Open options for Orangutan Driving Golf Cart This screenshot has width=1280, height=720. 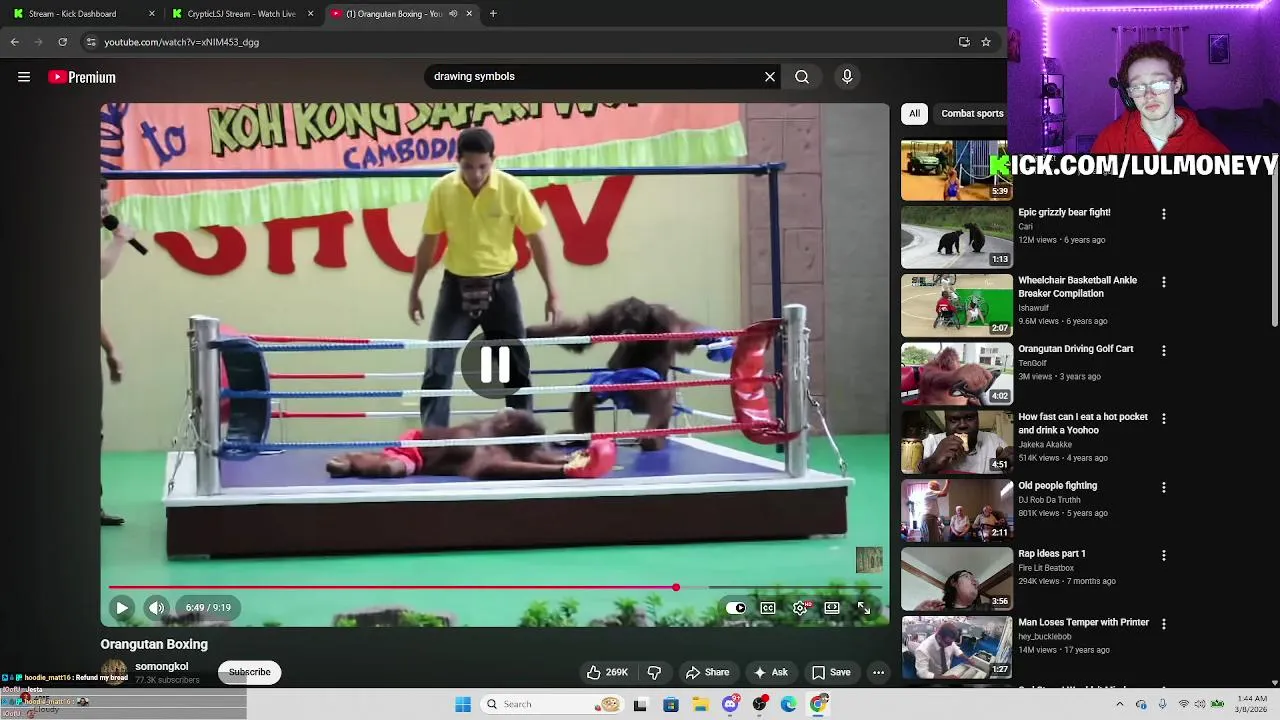(x=1163, y=351)
